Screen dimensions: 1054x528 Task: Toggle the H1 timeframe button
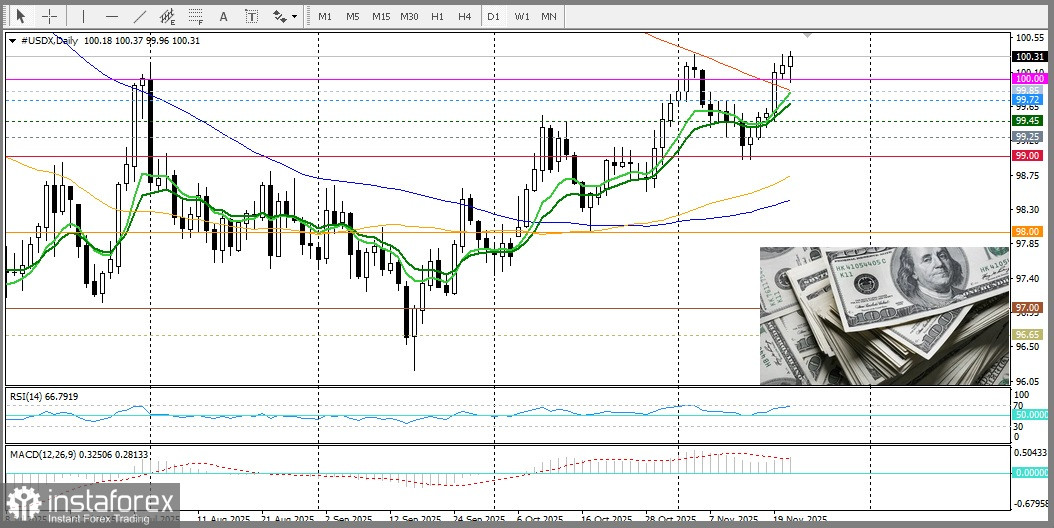point(437,16)
